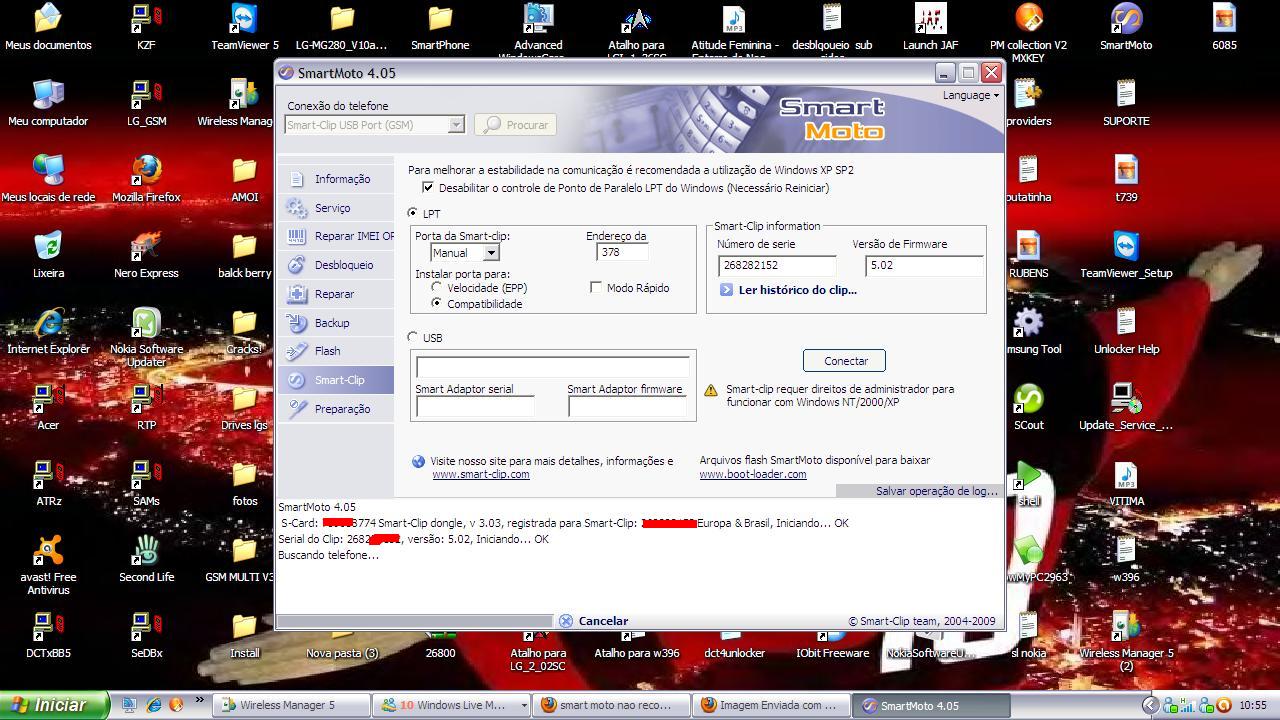This screenshot has width=1280, height=720.
Task: Switch to smart moto nao reco... taskbar item
Action: coord(612,705)
